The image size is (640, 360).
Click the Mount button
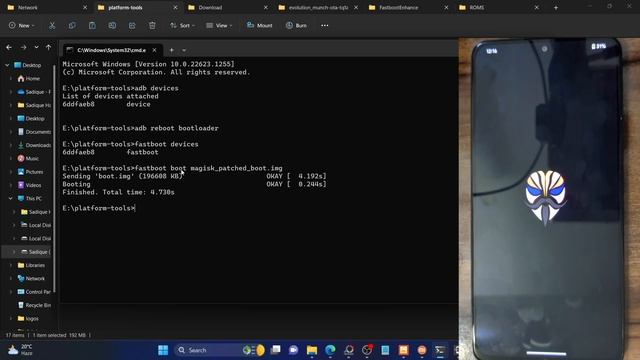pyautogui.click(x=260, y=25)
